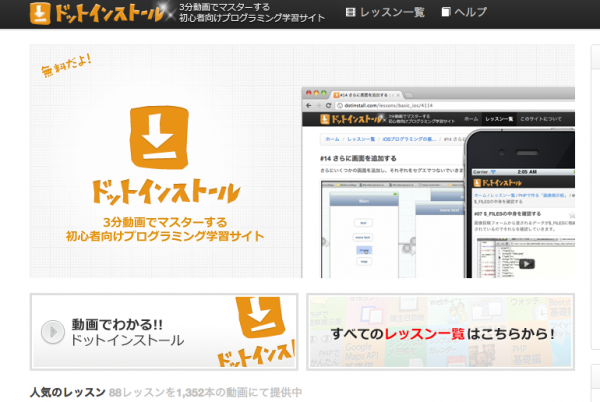This screenshot has width=600, height=402.
Task: Click the book icon beside ヘルプ
Action: click(446, 12)
